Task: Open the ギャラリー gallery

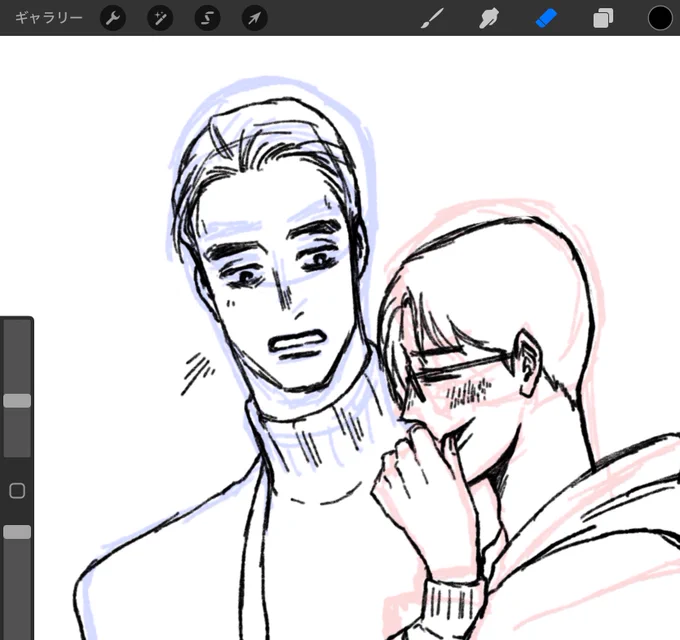Action: (x=49, y=18)
